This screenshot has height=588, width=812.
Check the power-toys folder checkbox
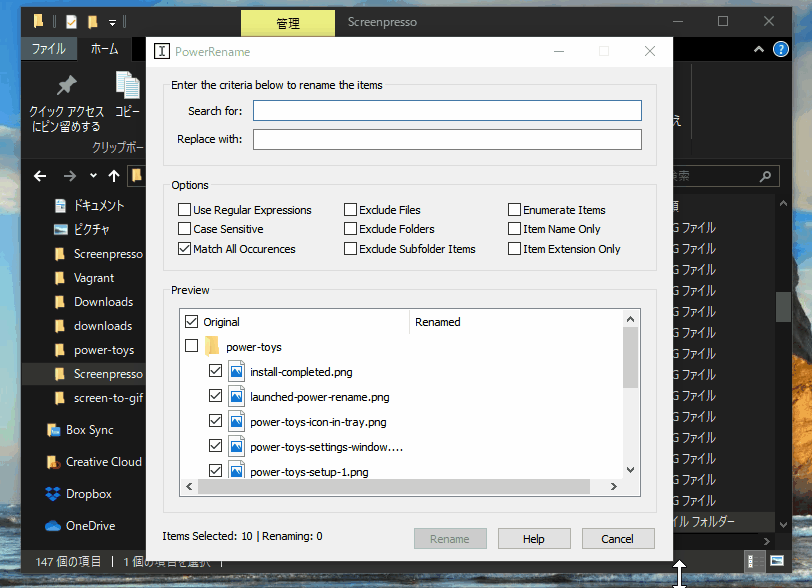coord(192,346)
